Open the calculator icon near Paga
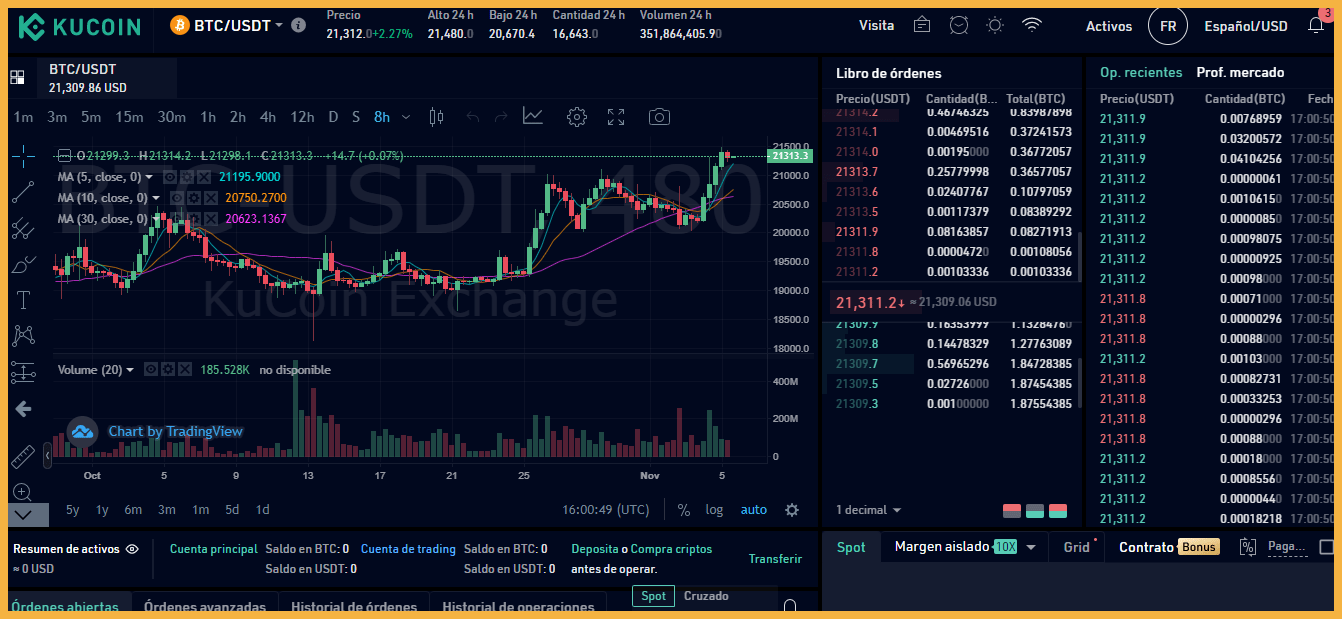1342x619 pixels. [x=1247, y=547]
